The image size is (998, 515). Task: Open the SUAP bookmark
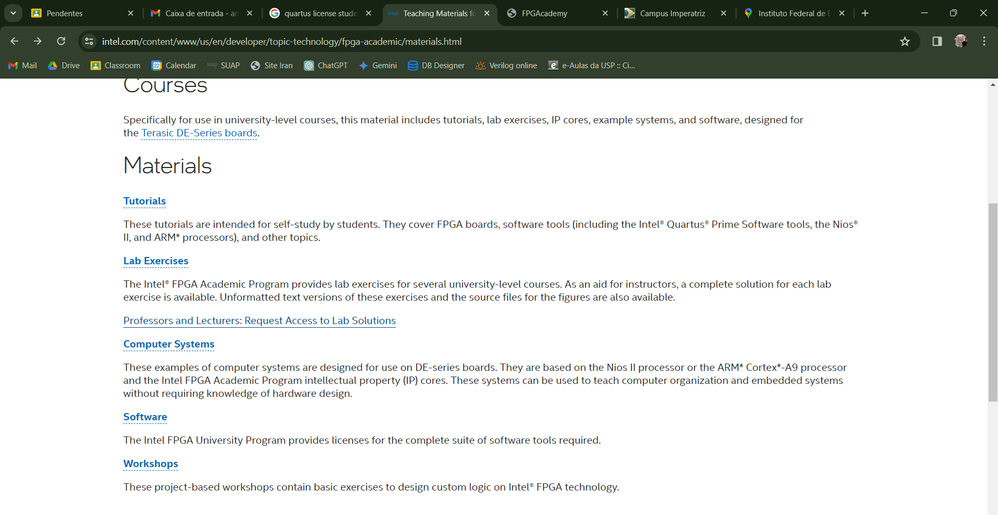[223, 65]
